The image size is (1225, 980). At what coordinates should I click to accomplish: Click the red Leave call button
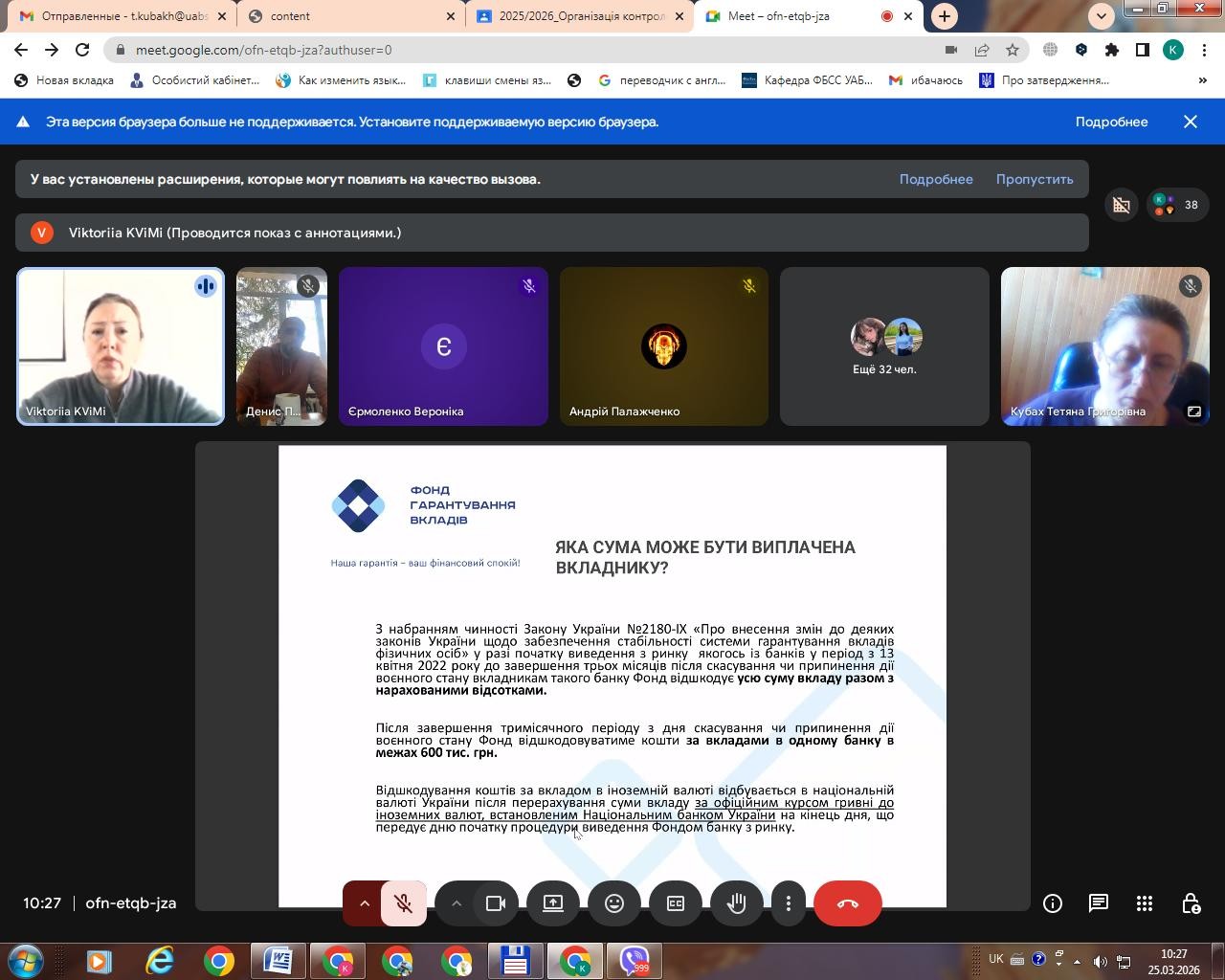pyautogui.click(x=847, y=903)
